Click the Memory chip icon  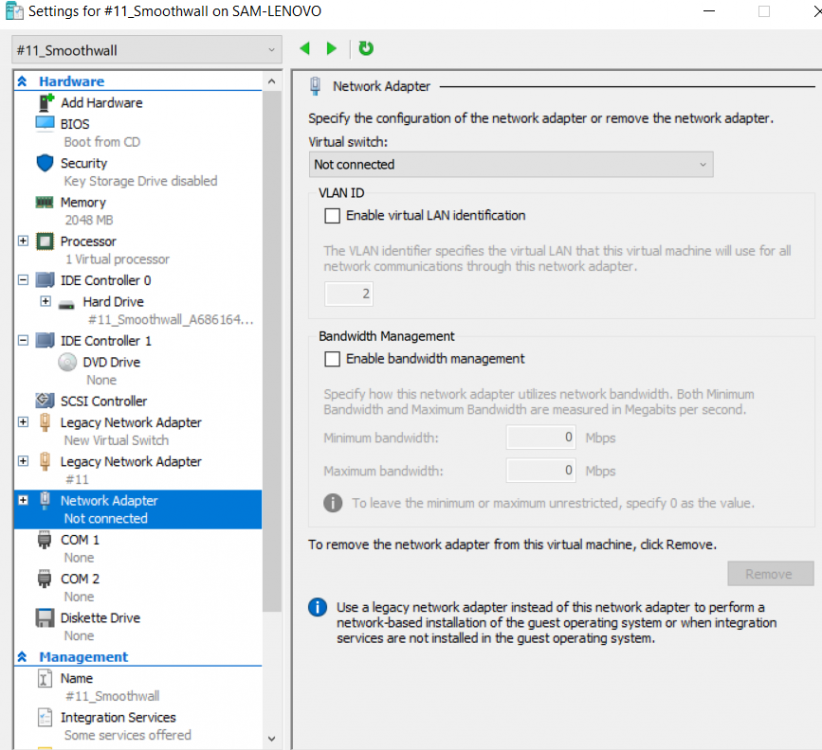point(45,202)
